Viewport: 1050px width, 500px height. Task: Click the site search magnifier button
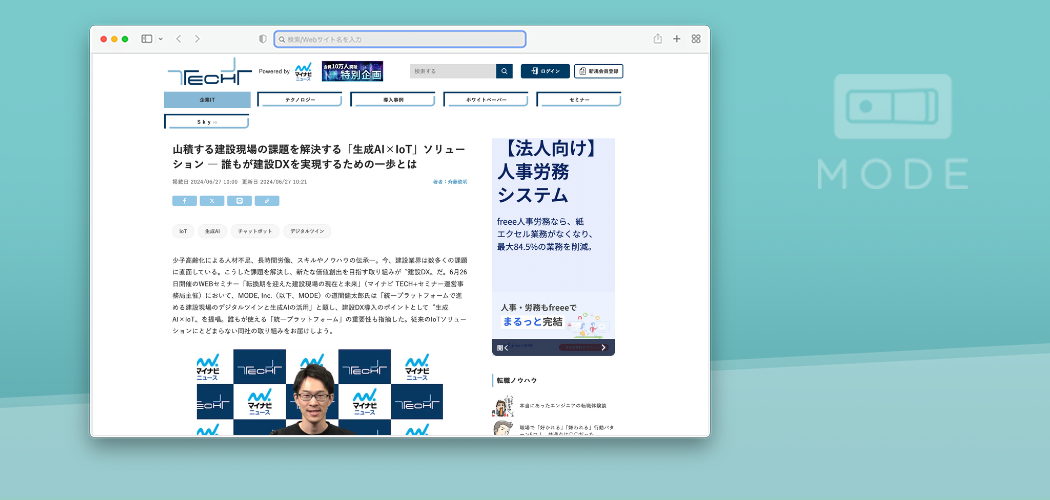[x=505, y=71]
